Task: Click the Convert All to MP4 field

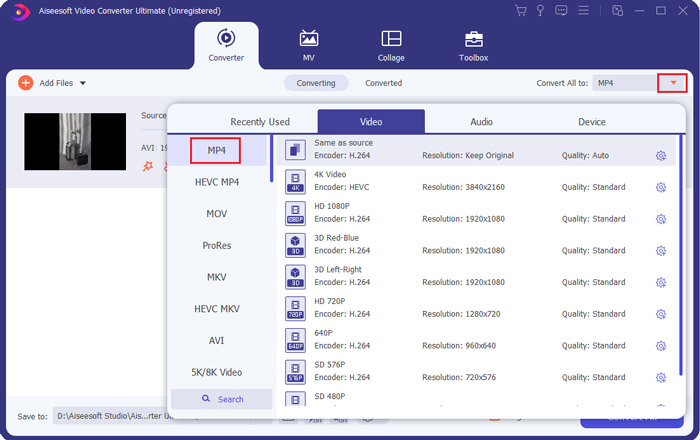Action: 624,83
